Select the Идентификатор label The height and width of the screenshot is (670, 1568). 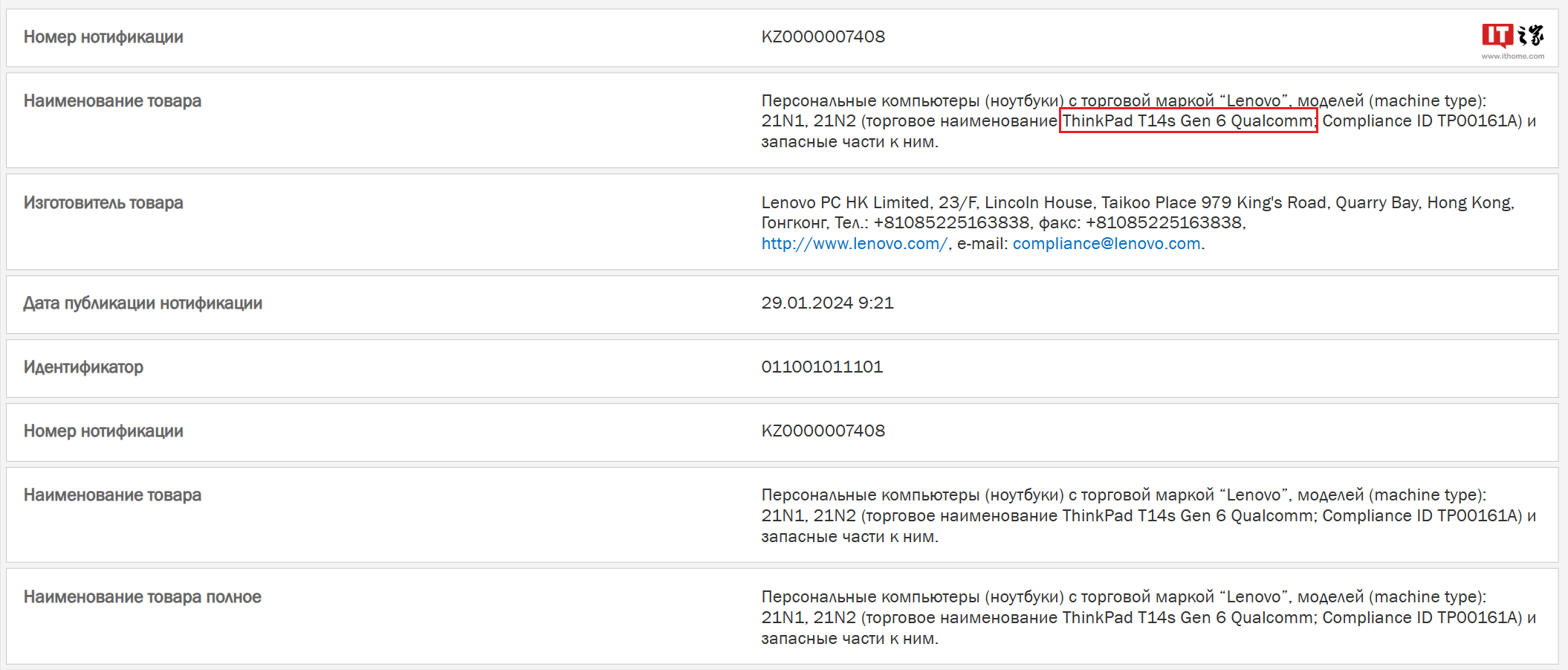[x=83, y=367]
